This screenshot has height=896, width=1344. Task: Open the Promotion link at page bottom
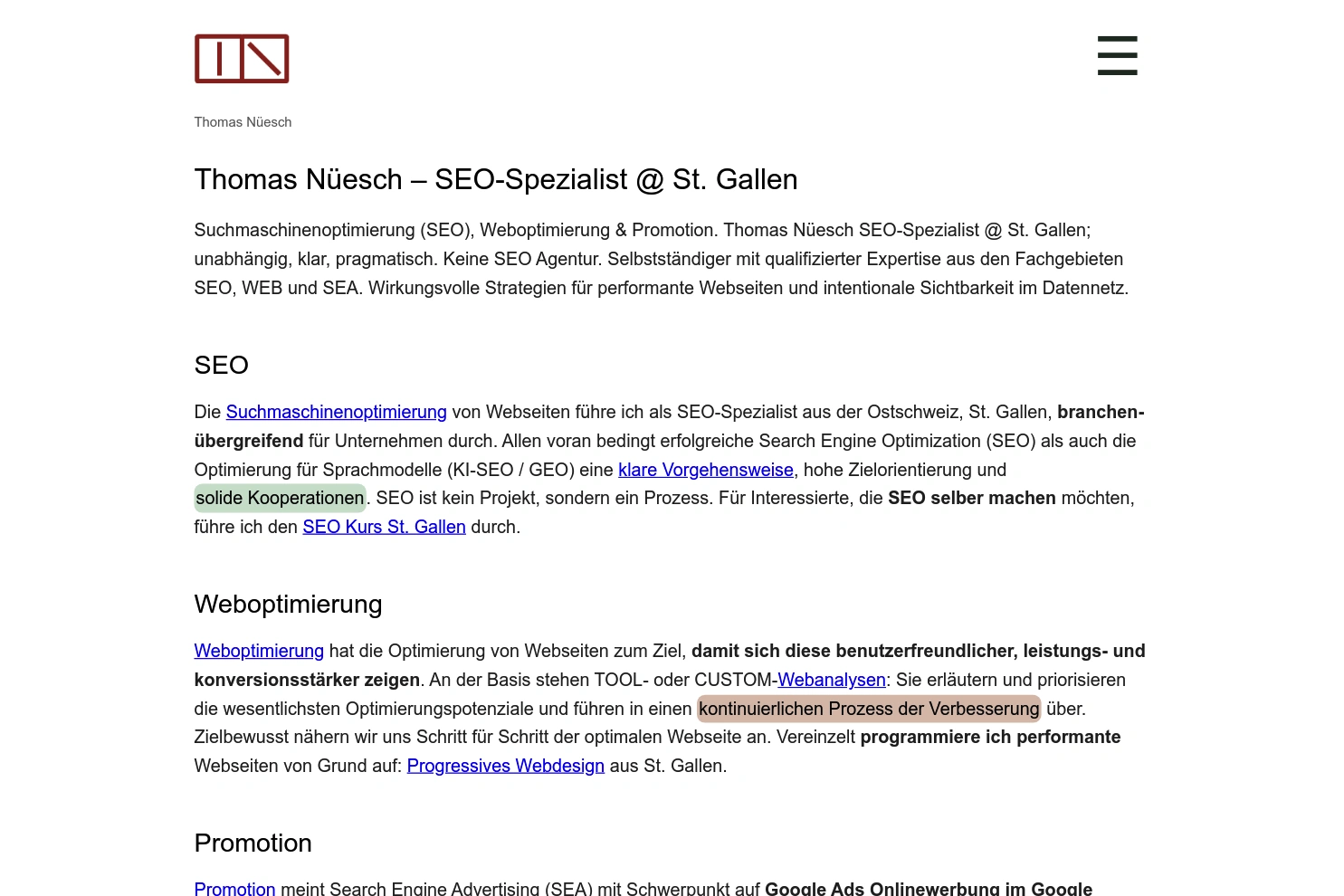[234, 888]
